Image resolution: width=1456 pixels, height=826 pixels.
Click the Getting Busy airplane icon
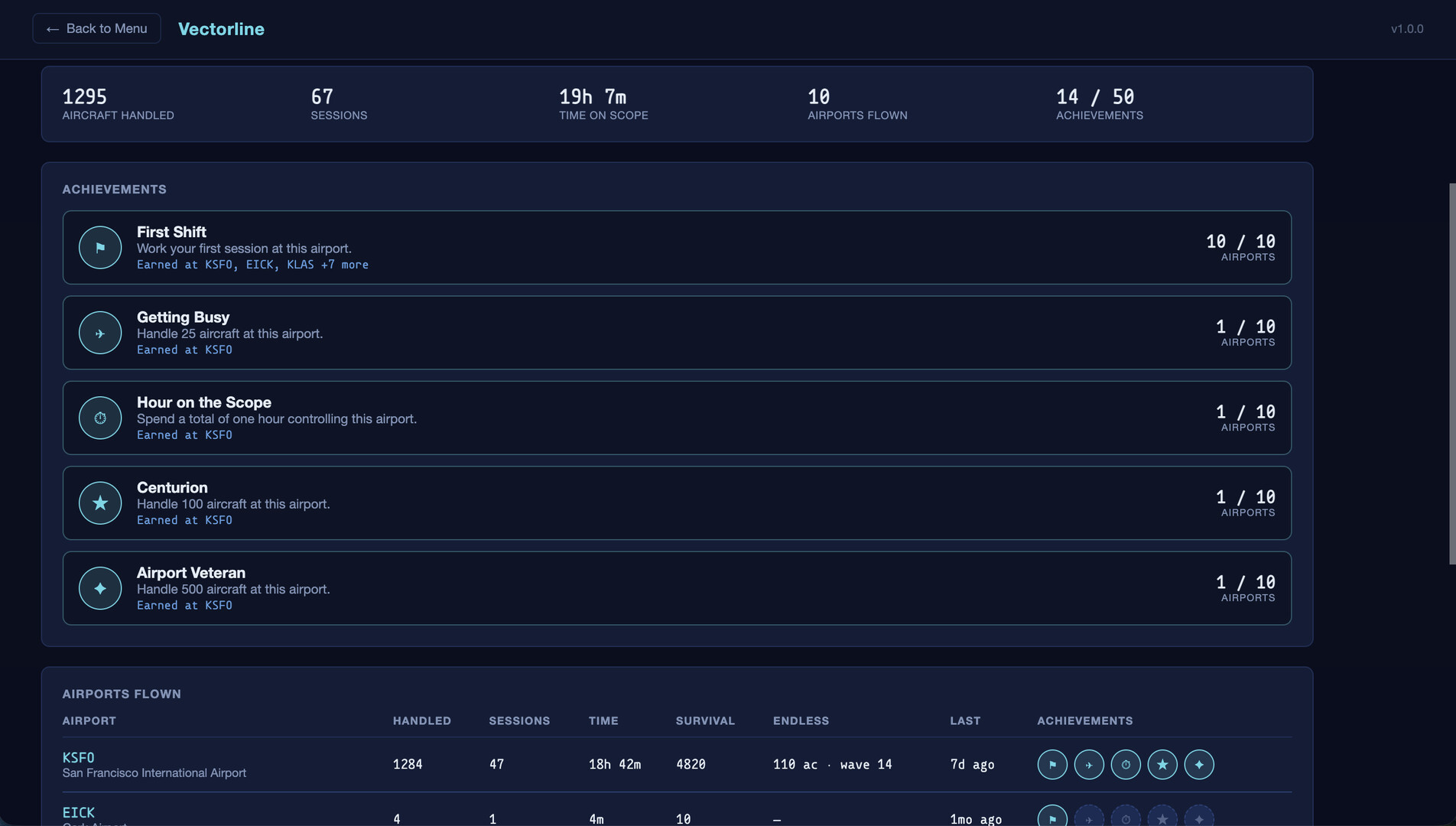[100, 333]
